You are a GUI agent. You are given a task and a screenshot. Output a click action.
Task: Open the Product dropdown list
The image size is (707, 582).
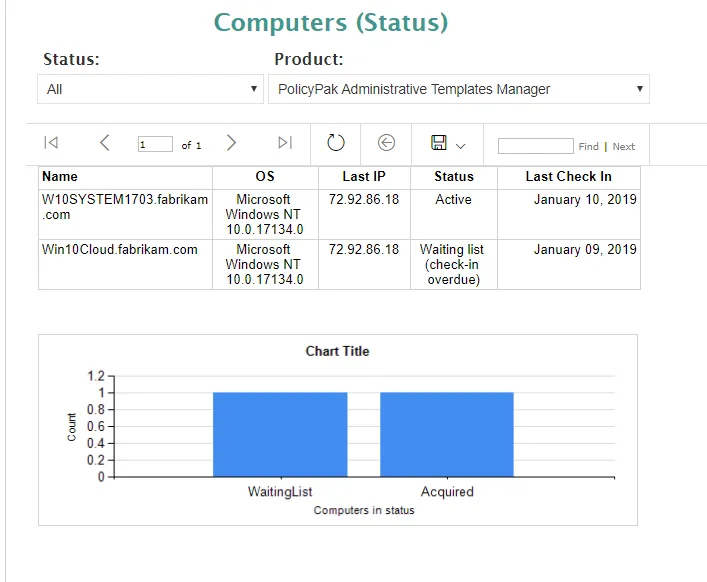click(459, 89)
